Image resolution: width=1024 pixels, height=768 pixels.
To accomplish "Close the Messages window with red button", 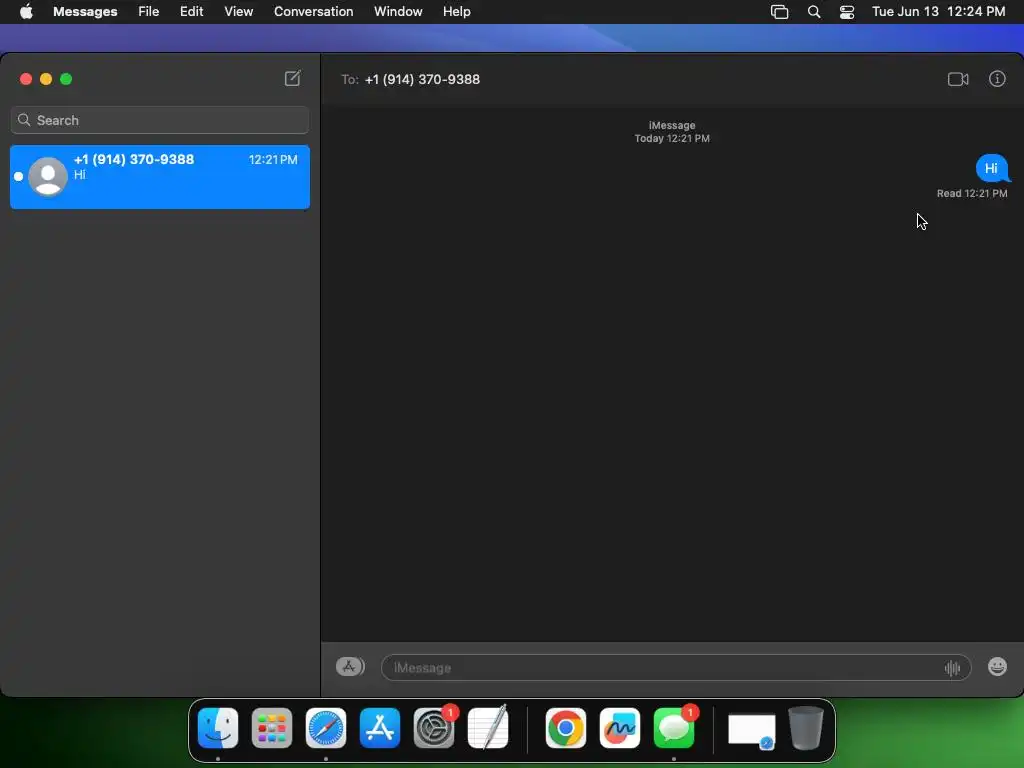I will pos(26,79).
